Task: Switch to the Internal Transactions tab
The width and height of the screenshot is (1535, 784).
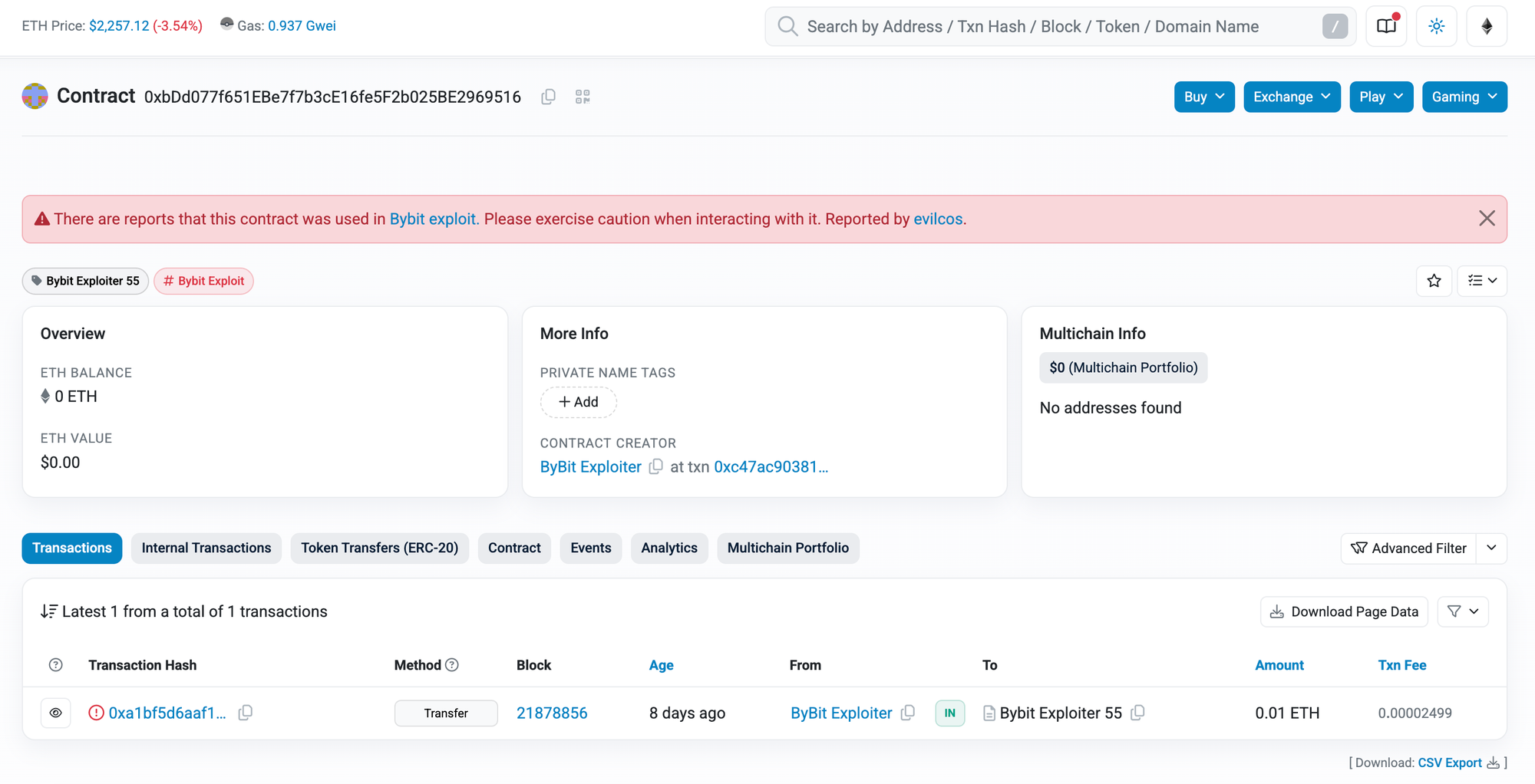Action: point(206,548)
